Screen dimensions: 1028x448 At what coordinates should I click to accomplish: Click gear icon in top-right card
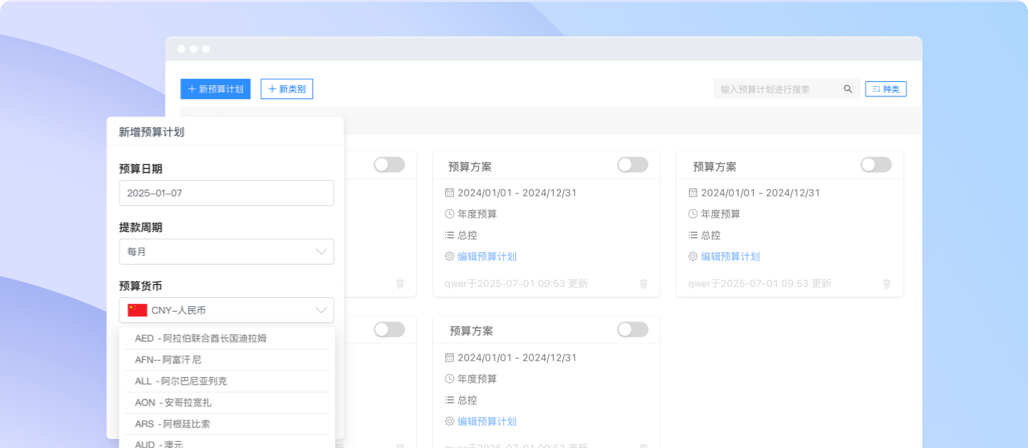pyautogui.click(x=693, y=257)
